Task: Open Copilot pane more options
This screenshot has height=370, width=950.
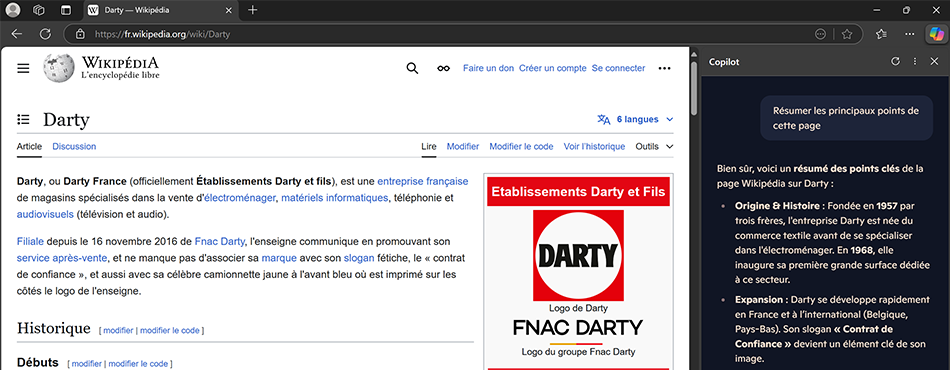Action: coord(915,62)
